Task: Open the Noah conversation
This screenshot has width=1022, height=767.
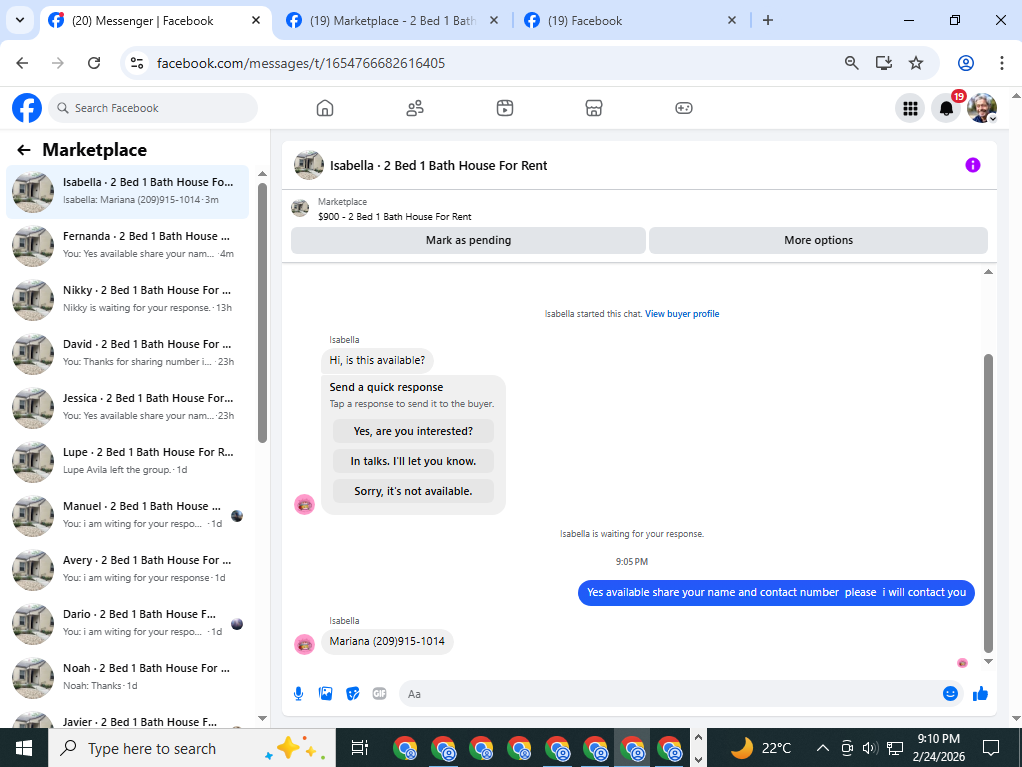Action: [128, 678]
